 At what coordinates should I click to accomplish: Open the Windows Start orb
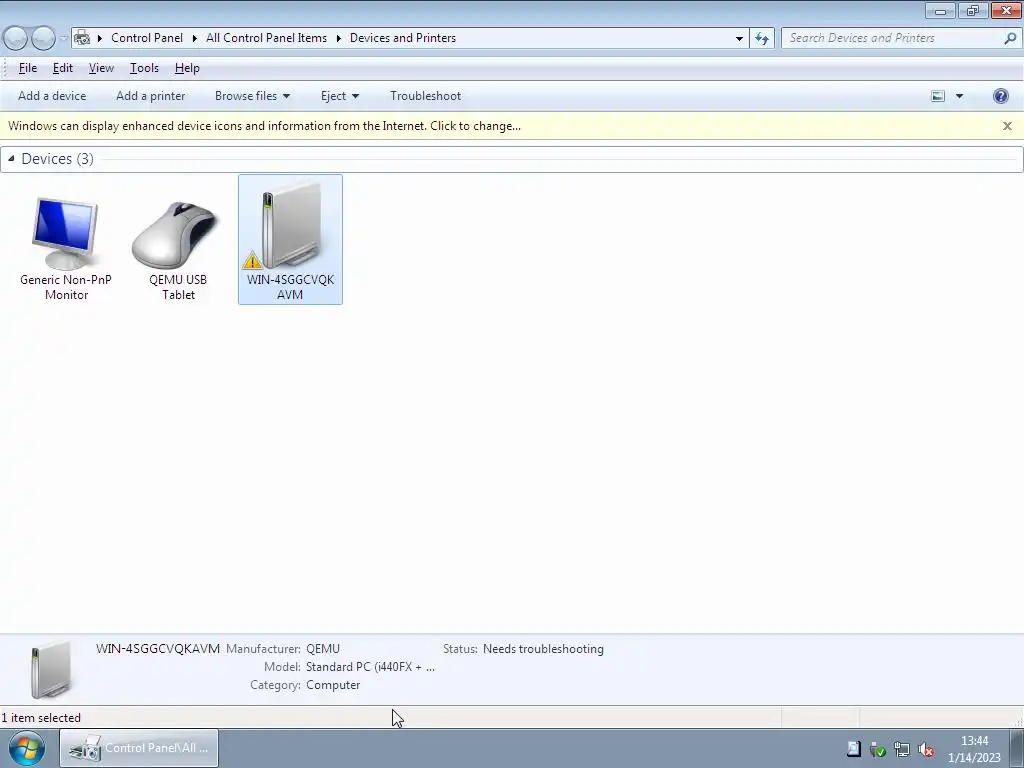pyautogui.click(x=27, y=748)
